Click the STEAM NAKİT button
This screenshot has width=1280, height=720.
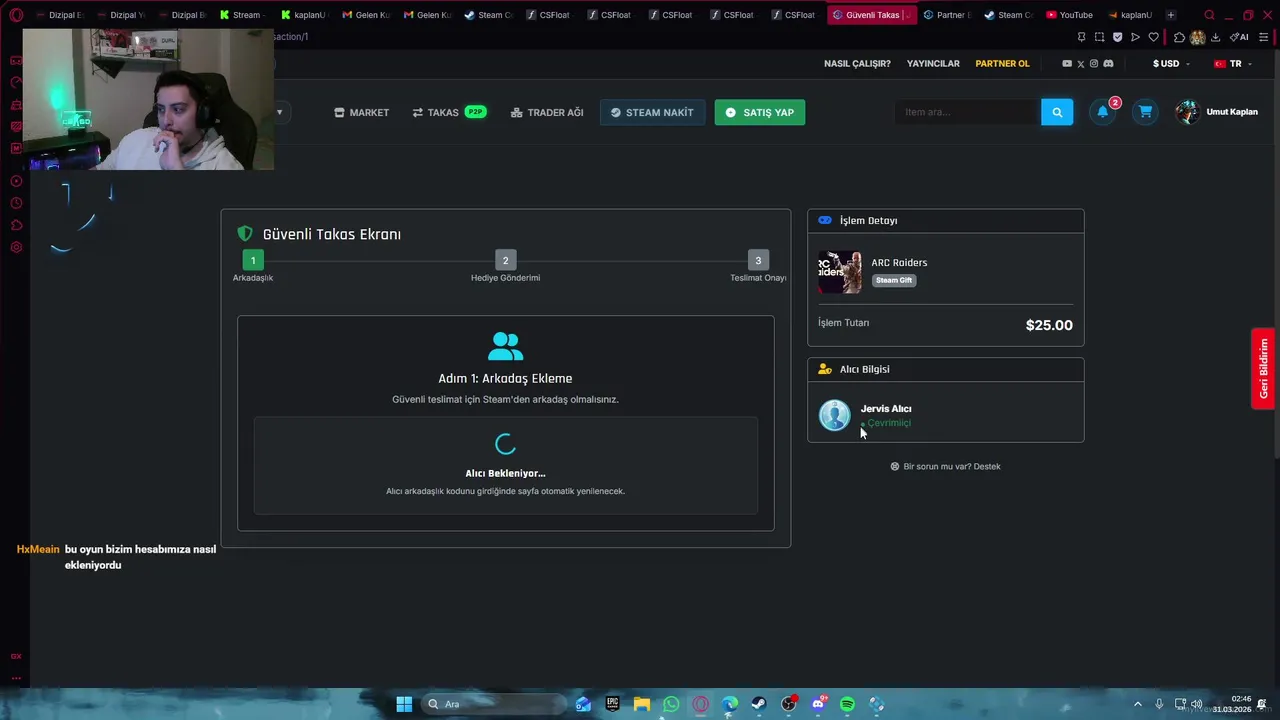coord(652,112)
